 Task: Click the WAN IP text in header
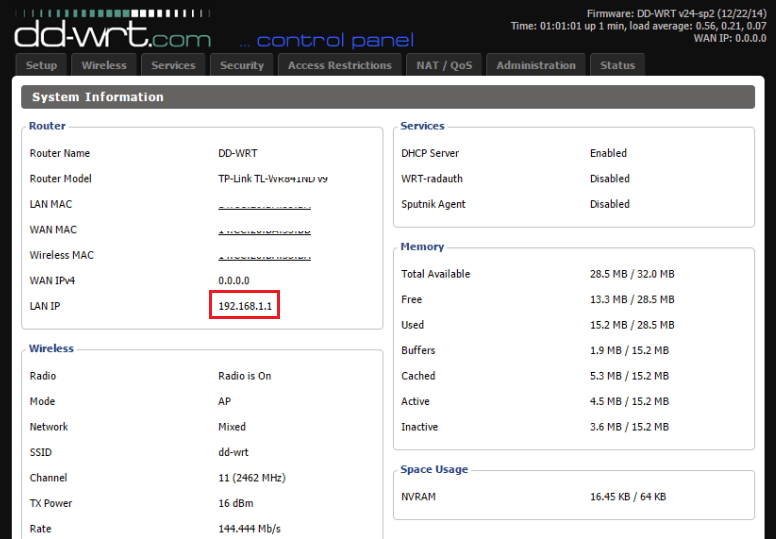(729, 39)
